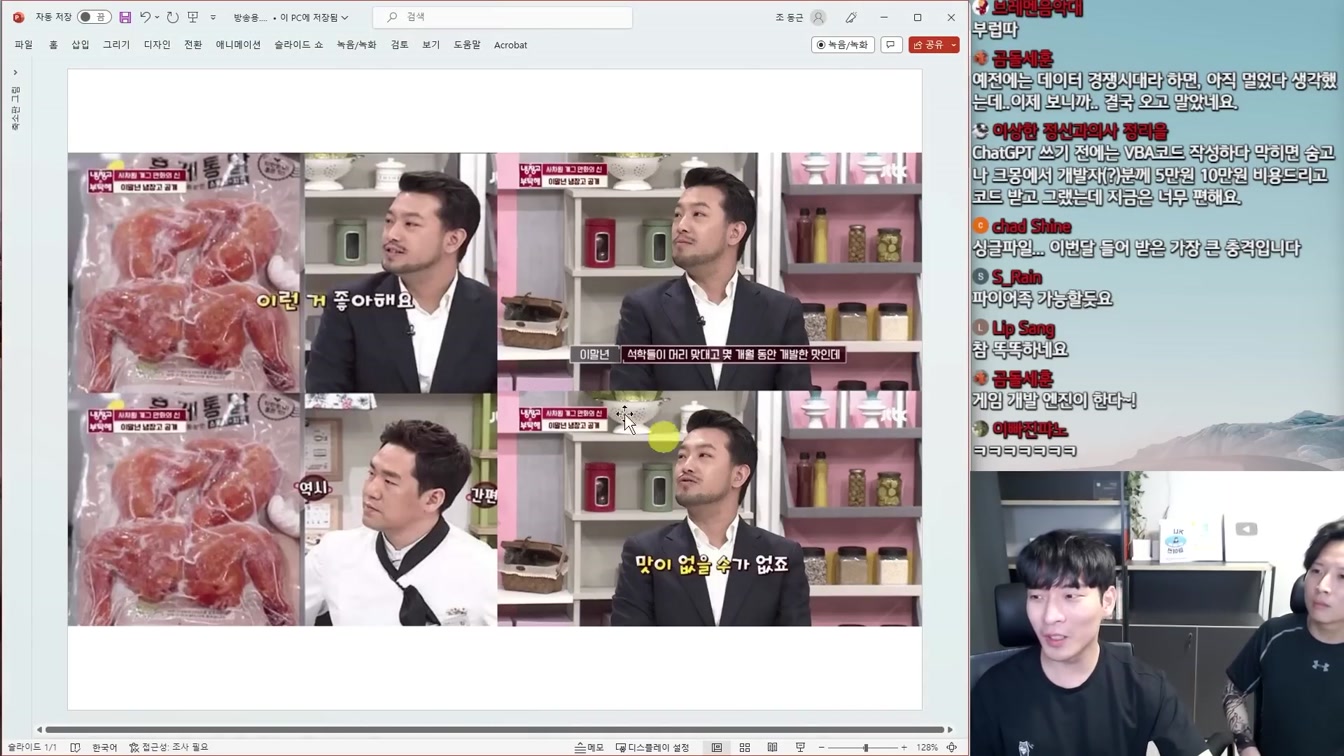Switch to the Acrobat ribbon tab
The height and width of the screenshot is (756, 1344).
tap(510, 45)
